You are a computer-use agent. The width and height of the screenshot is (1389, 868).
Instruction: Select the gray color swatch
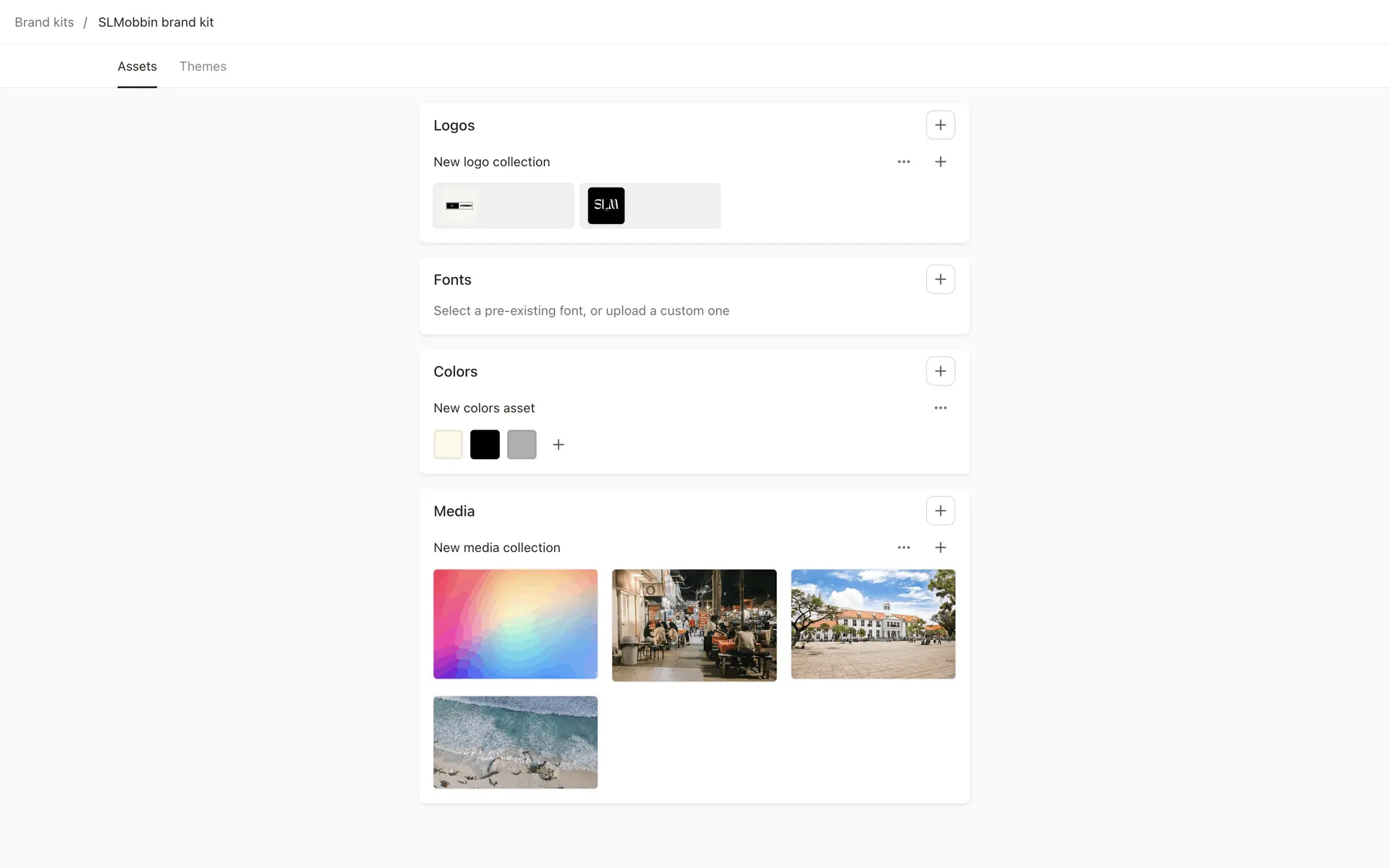522,445
